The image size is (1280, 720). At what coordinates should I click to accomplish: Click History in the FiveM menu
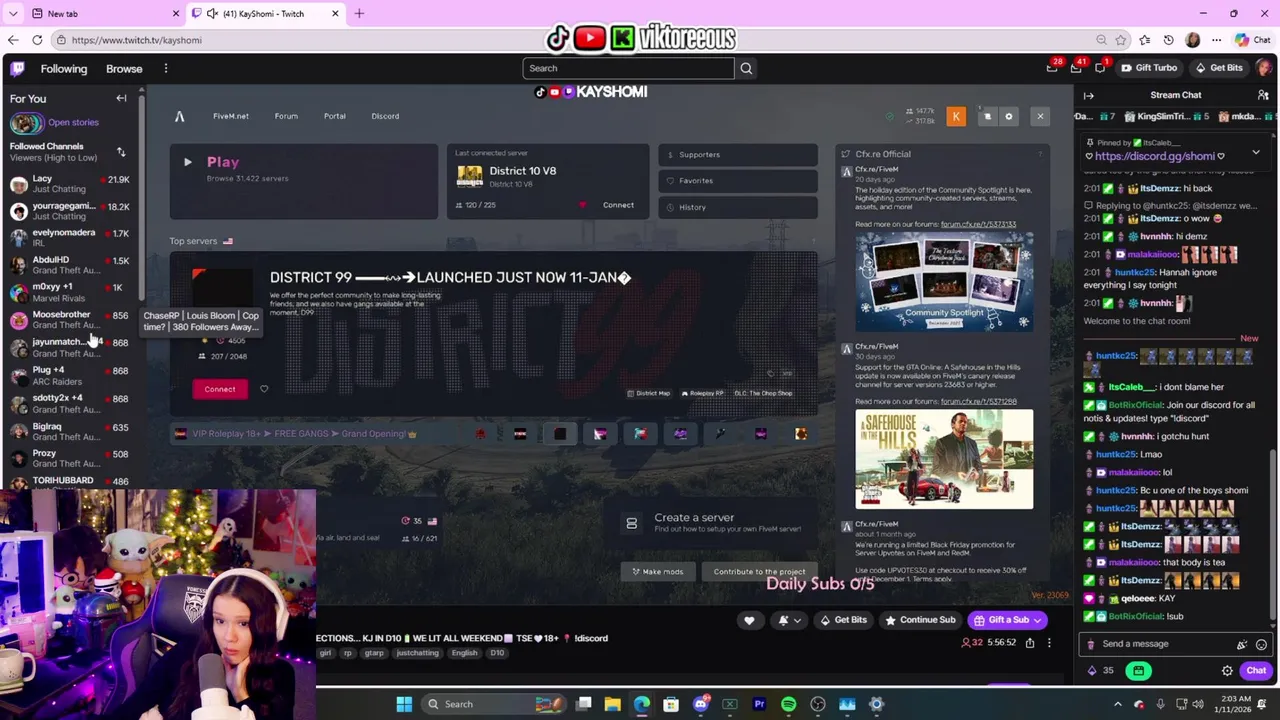click(x=739, y=207)
